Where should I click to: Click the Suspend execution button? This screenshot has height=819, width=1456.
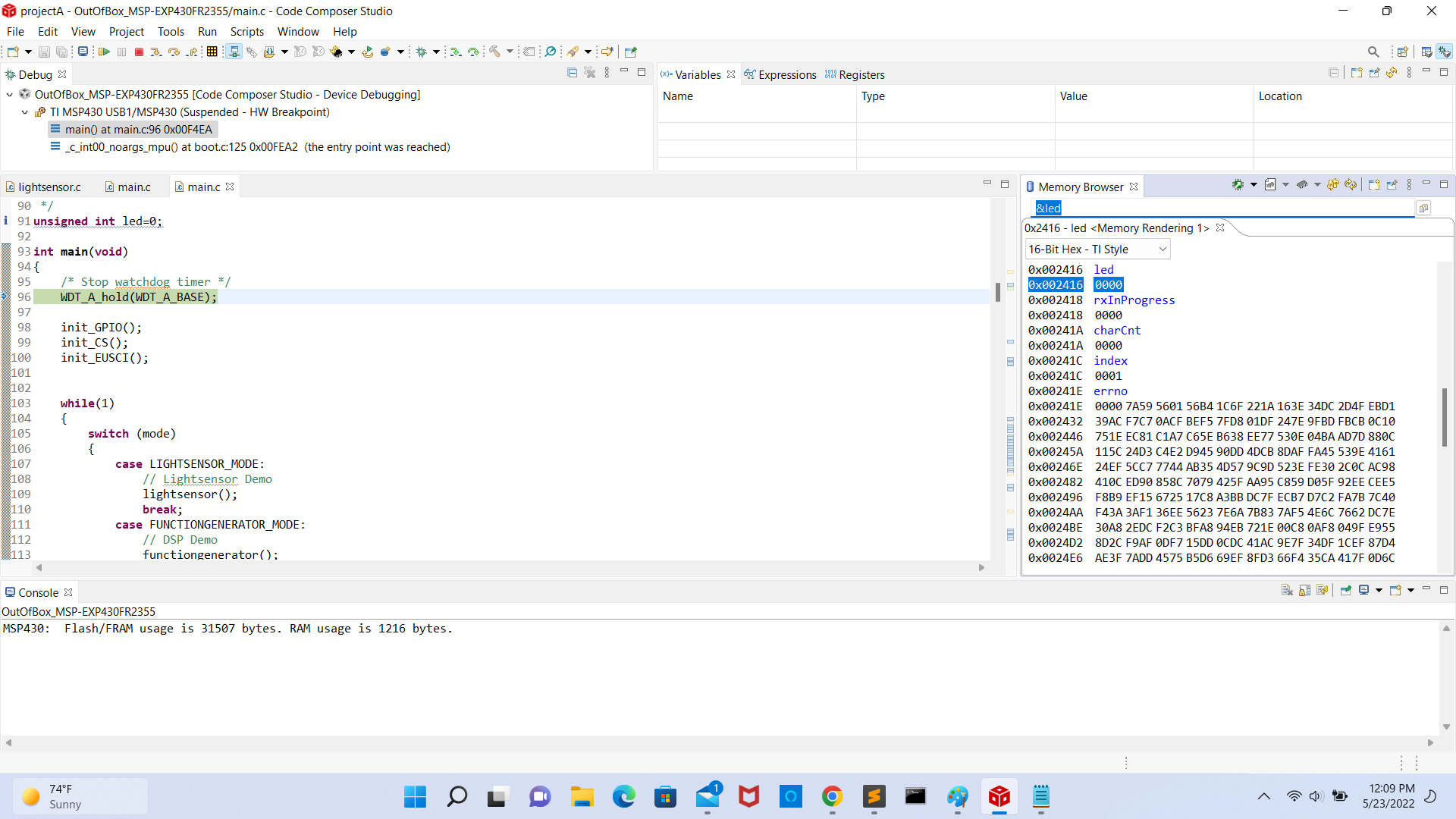click(x=121, y=52)
